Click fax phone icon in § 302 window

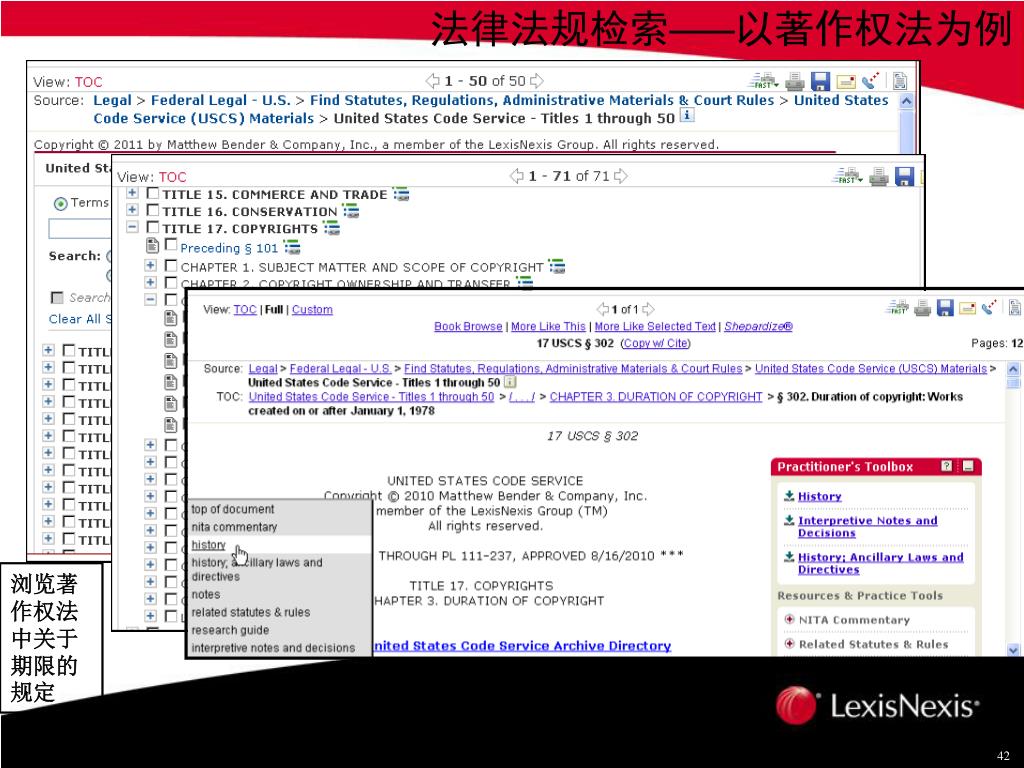[x=989, y=307]
